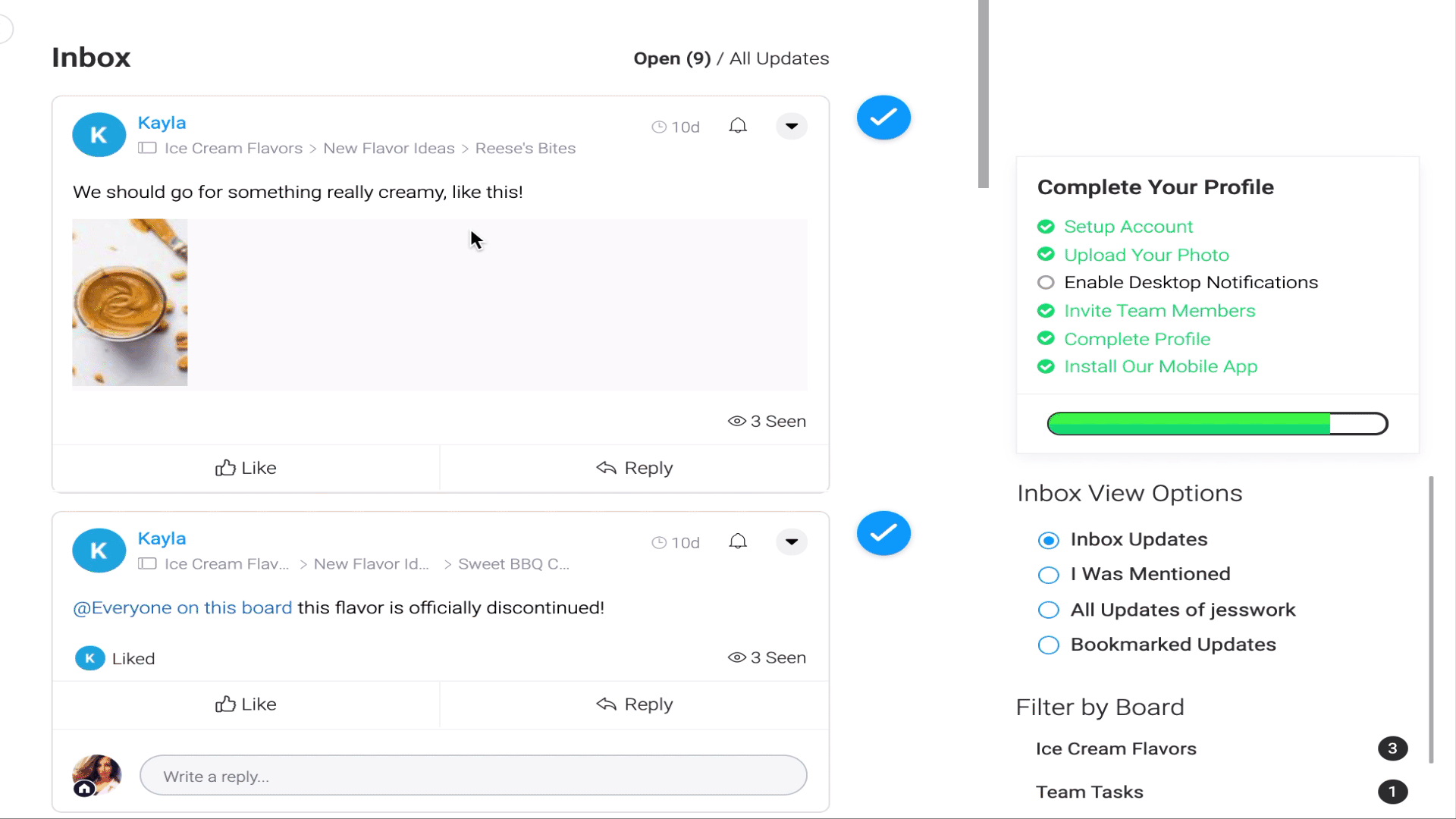
Task: Select the Inbox Updates radio option
Action: [x=1048, y=540]
